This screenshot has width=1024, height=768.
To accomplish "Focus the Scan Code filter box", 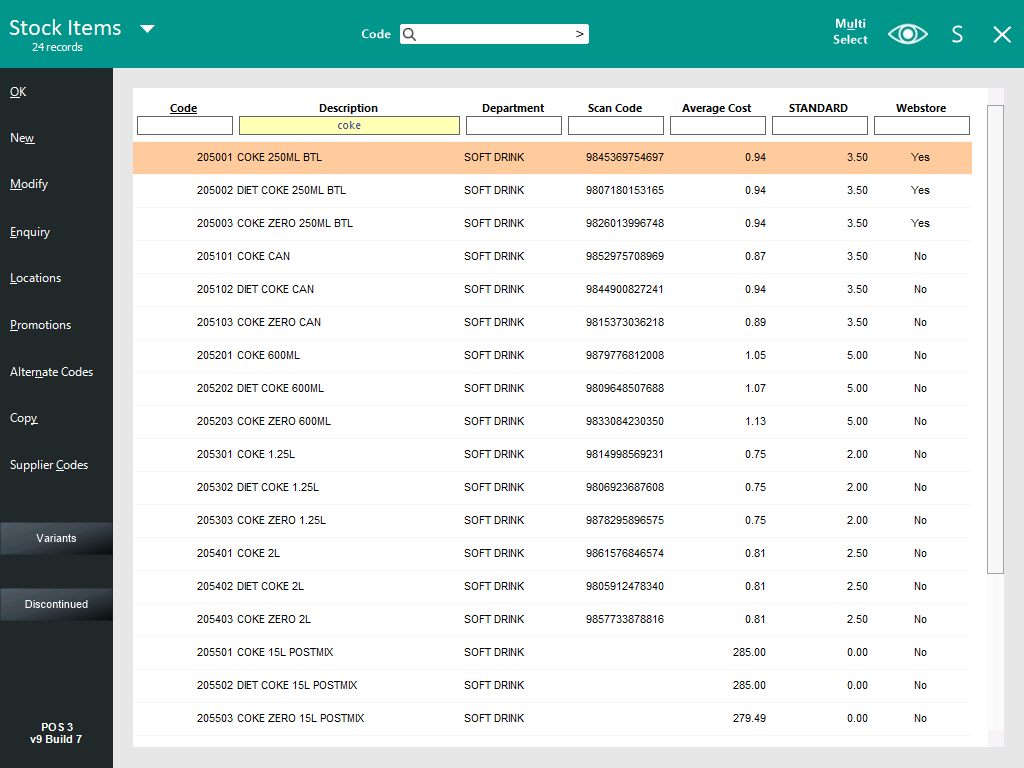I will (x=616, y=125).
